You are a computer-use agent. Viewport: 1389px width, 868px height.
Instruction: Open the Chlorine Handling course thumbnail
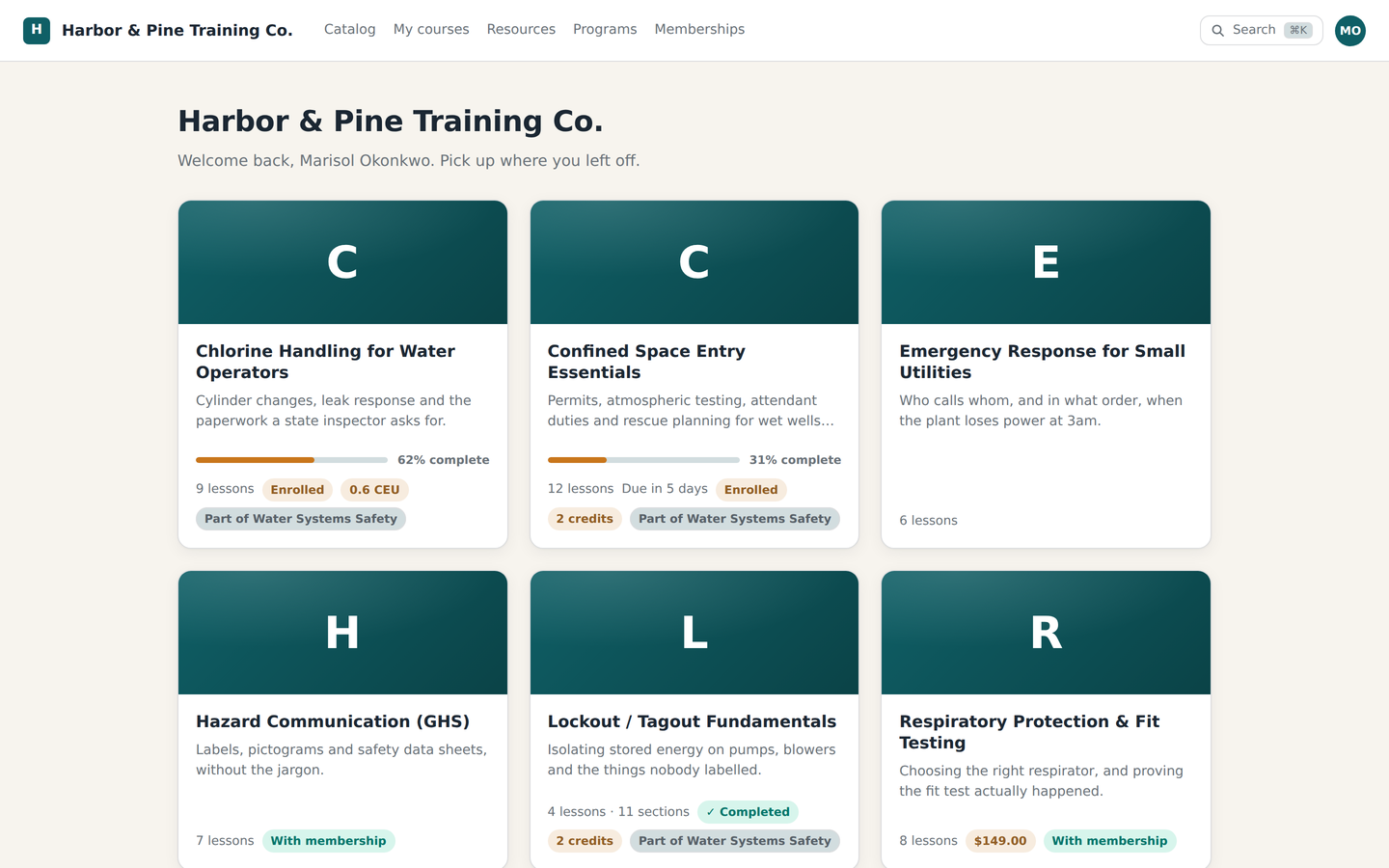click(342, 262)
